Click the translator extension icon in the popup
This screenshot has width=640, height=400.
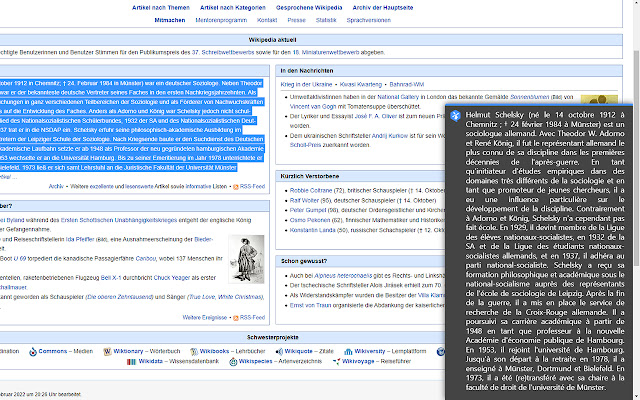(455, 116)
